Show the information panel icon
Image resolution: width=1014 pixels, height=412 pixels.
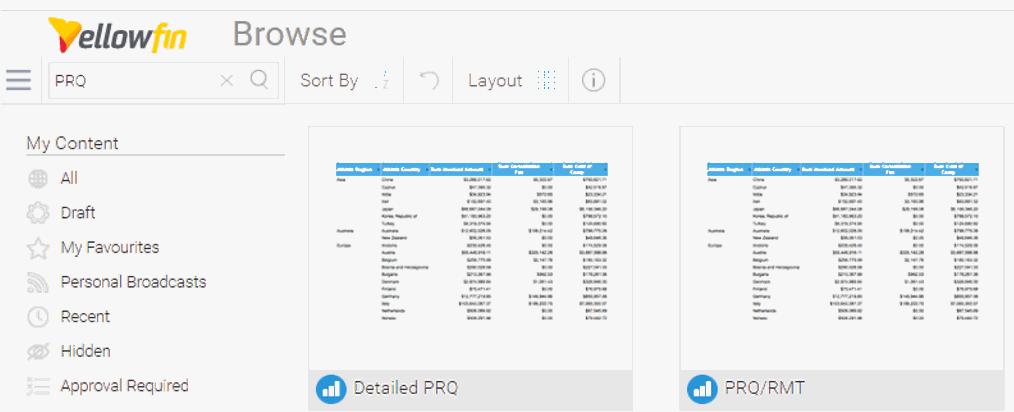pyautogui.click(x=593, y=80)
